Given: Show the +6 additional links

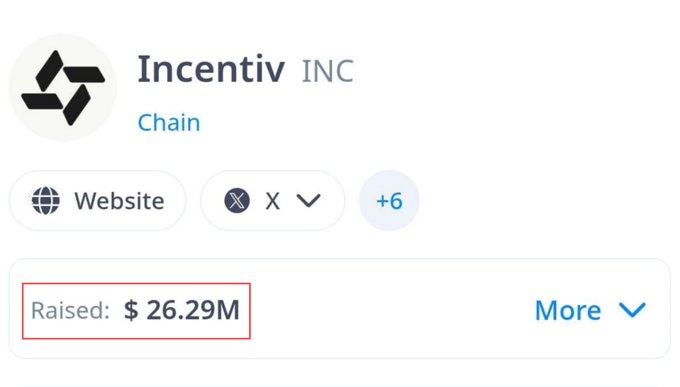Looking at the screenshot, I should [389, 200].
